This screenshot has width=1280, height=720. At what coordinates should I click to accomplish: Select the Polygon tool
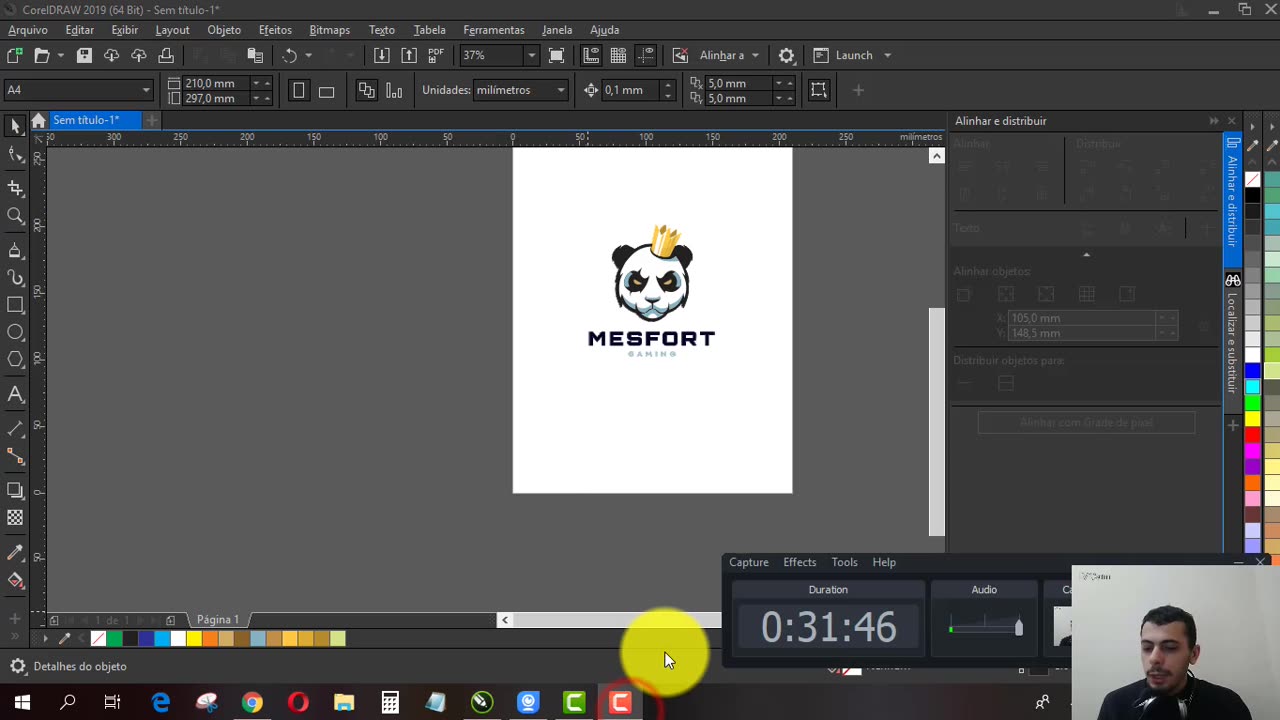coord(15,360)
